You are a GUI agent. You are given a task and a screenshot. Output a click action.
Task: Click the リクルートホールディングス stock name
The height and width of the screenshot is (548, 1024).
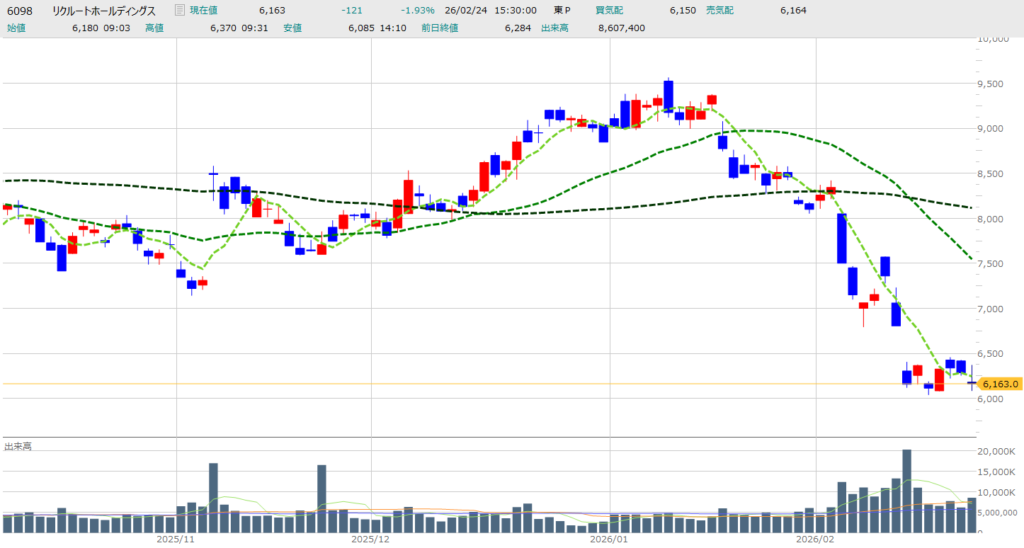click(104, 10)
